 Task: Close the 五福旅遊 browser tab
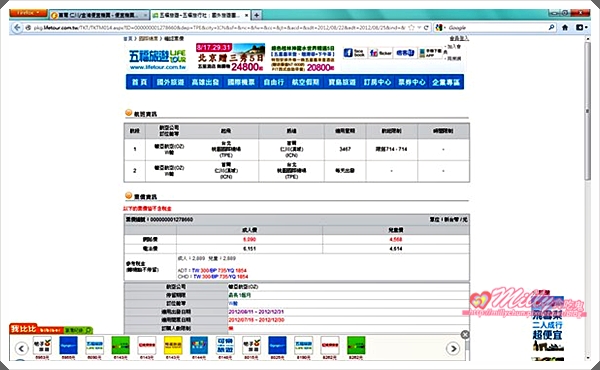[x=246, y=15]
